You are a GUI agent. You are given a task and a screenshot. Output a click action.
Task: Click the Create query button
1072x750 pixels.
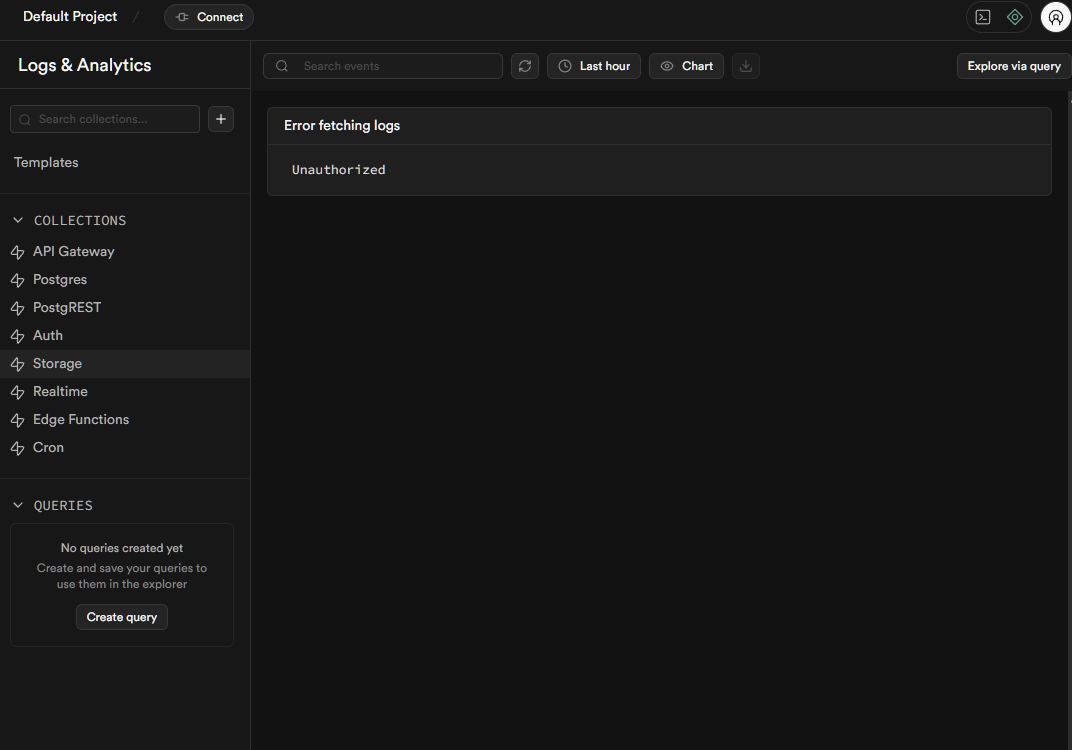[x=122, y=617]
